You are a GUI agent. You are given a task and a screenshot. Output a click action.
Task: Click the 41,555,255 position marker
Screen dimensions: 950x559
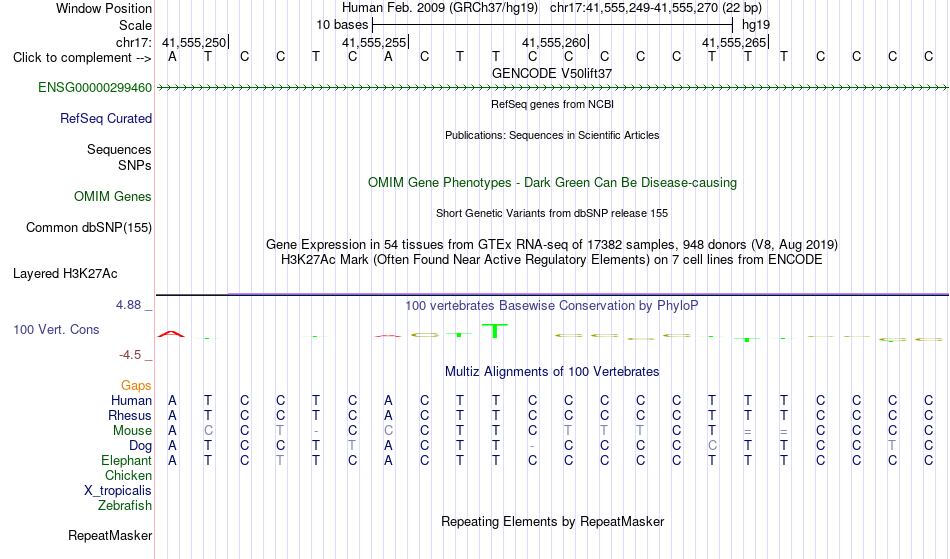375,43
